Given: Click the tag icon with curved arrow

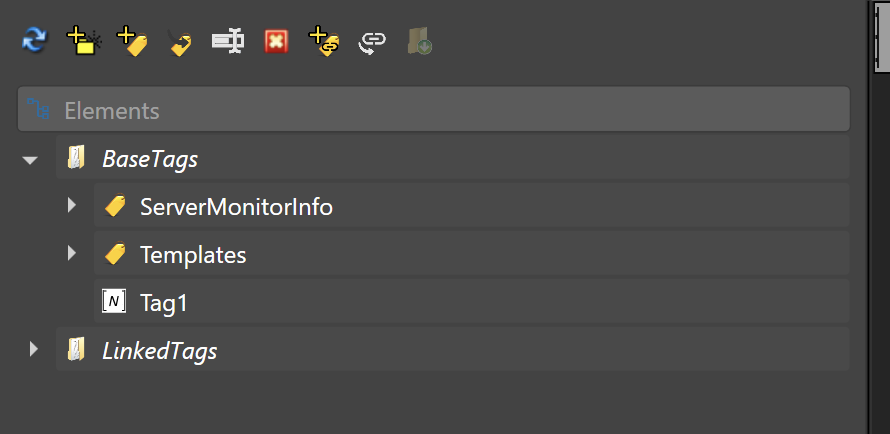Looking at the screenshot, I should coord(180,43).
